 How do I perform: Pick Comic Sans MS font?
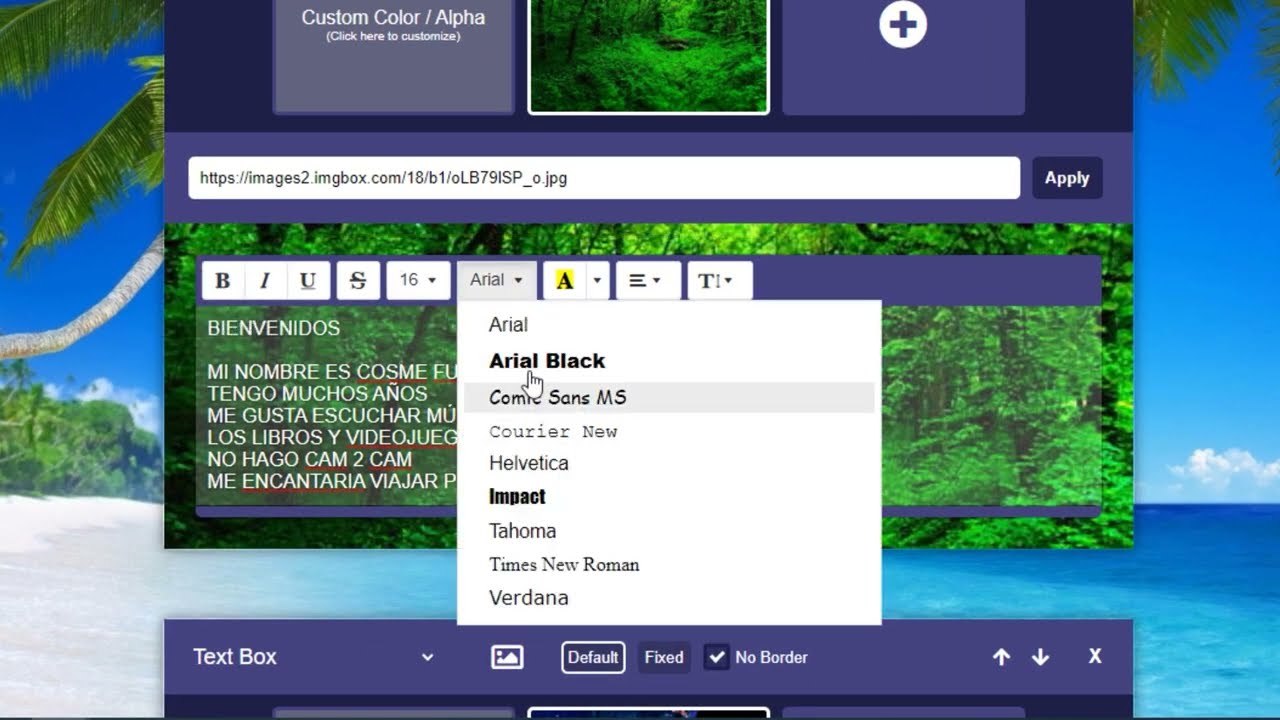pyautogui.click(x=669, y=397)
